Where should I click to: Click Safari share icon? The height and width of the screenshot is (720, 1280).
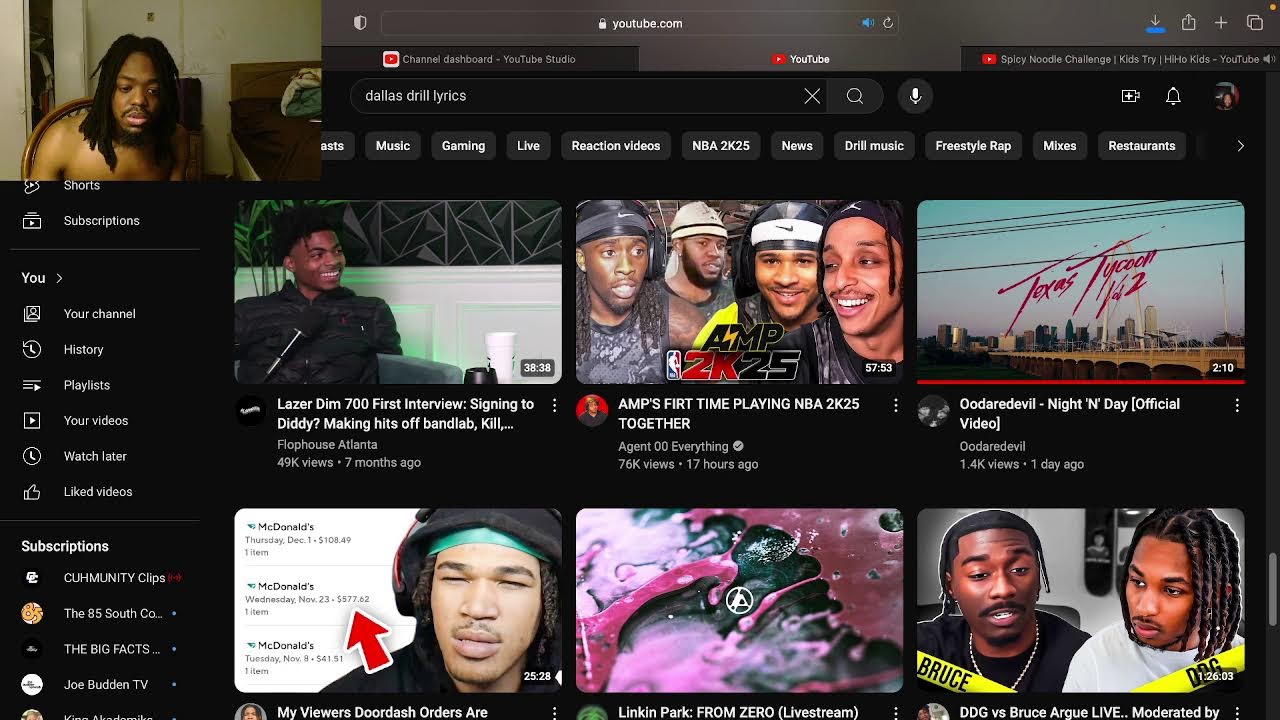pyautogui.click(x=1188, y=23)
